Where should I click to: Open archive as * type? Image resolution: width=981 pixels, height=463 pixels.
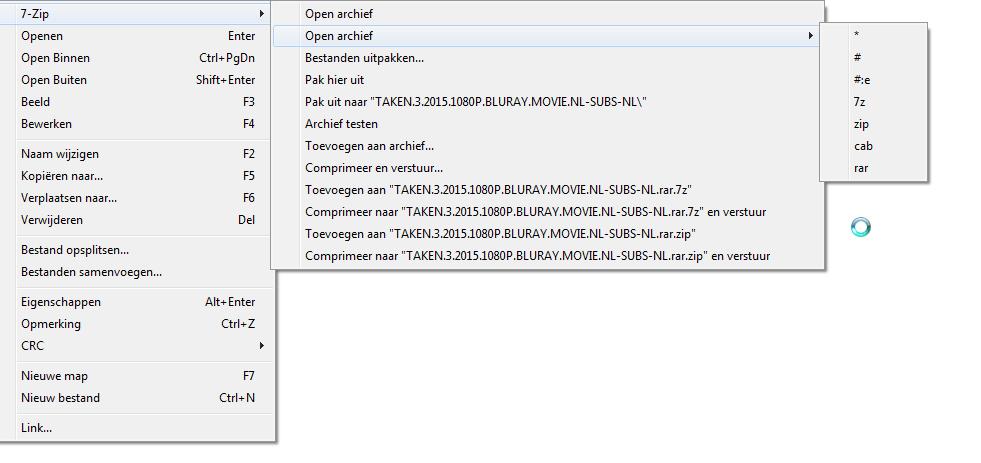pos(873,36)
